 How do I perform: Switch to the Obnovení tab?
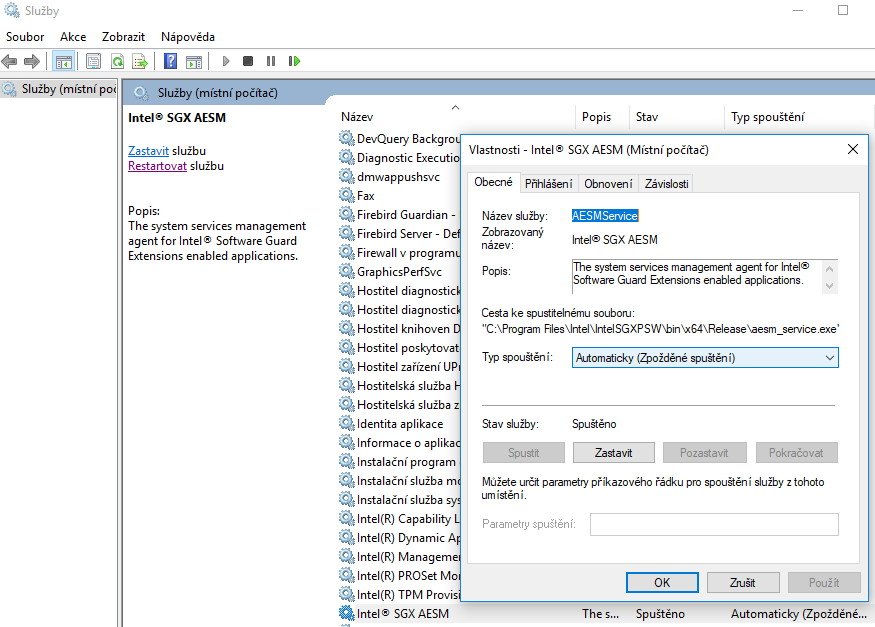click(x=608, y=184)
